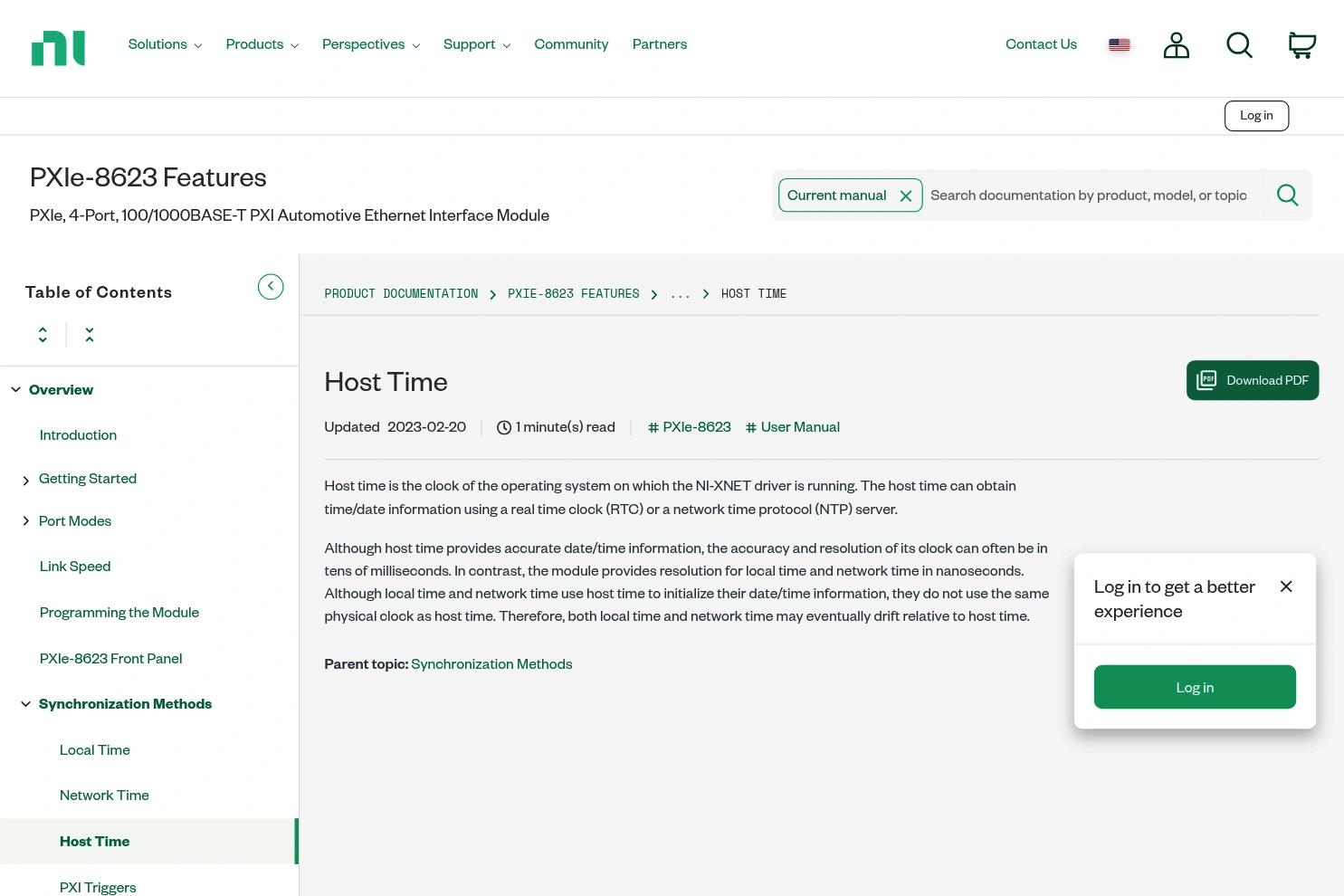Collapse the Synchronization Methods section
Image resolution: width=1344 pixels, height=896 pixels.
(25, 704)
